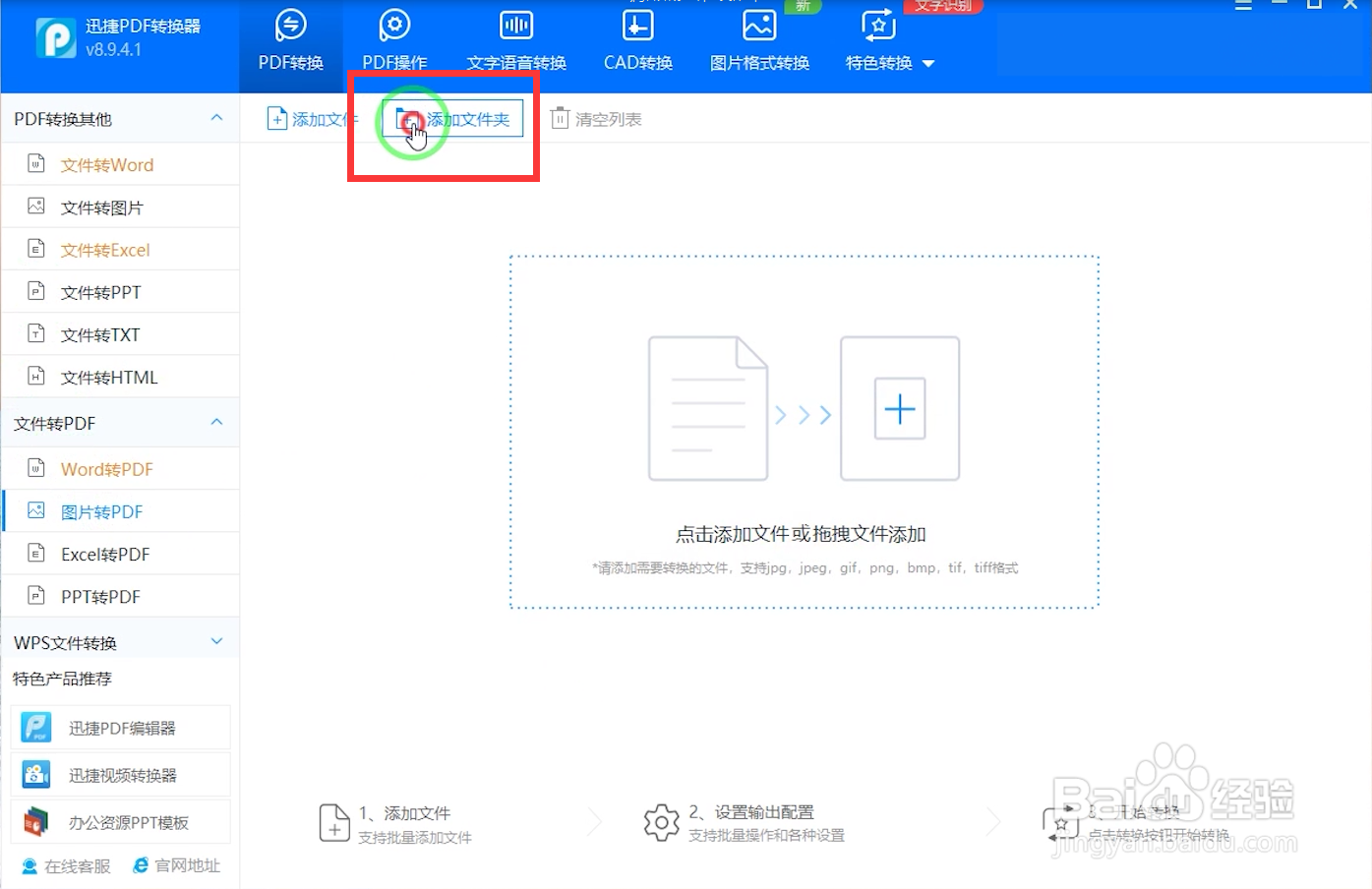Open 迅捷PDF编辑器 product recommendation
Screen dimensions: 1372x889
(x=121, y=728)
